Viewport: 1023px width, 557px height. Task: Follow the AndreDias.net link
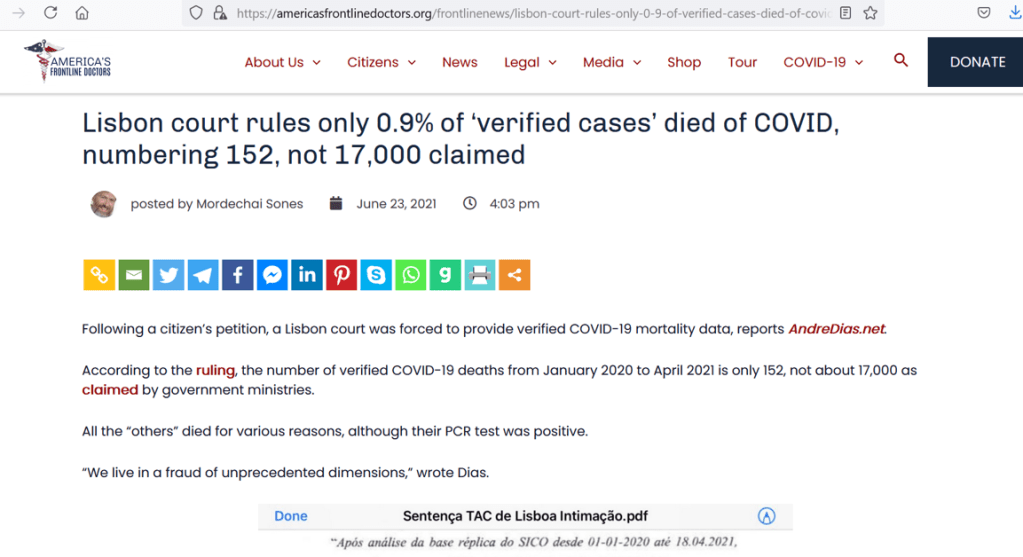pyautogui.click(x=836, y=329)
